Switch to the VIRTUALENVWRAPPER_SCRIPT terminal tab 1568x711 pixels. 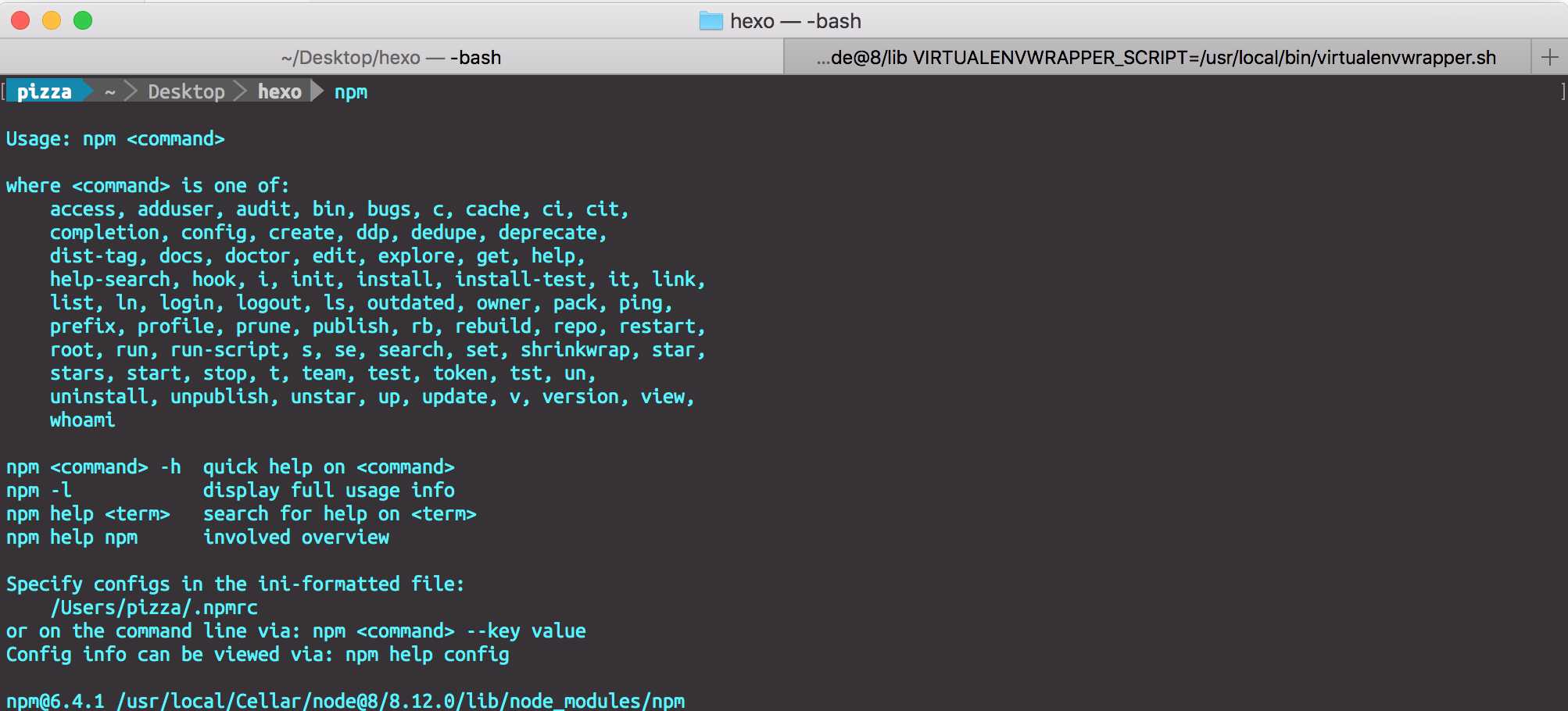[1157, 57]
